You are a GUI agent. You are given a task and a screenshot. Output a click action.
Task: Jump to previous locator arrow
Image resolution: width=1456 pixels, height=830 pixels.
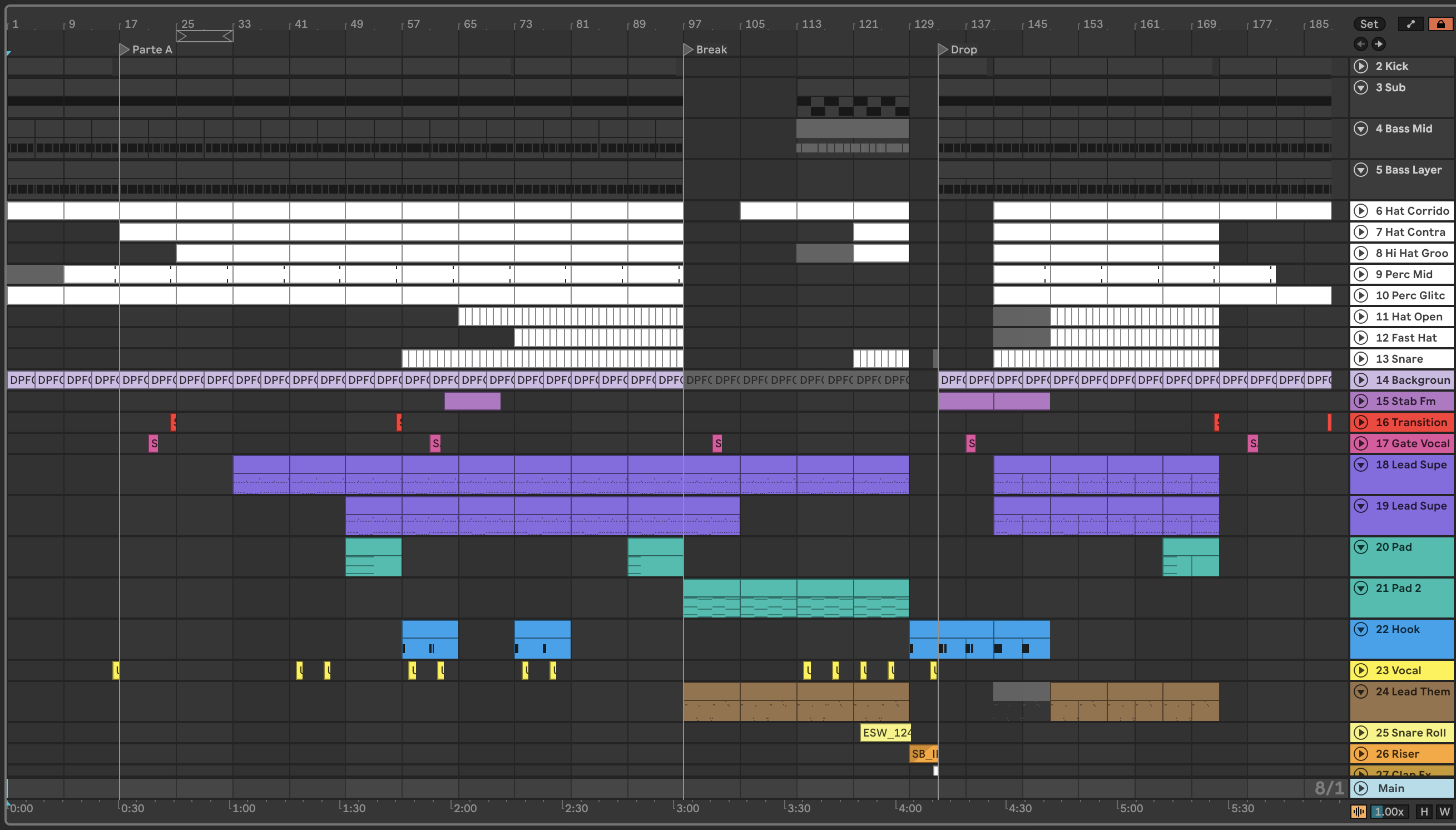tap(1361, 44)
